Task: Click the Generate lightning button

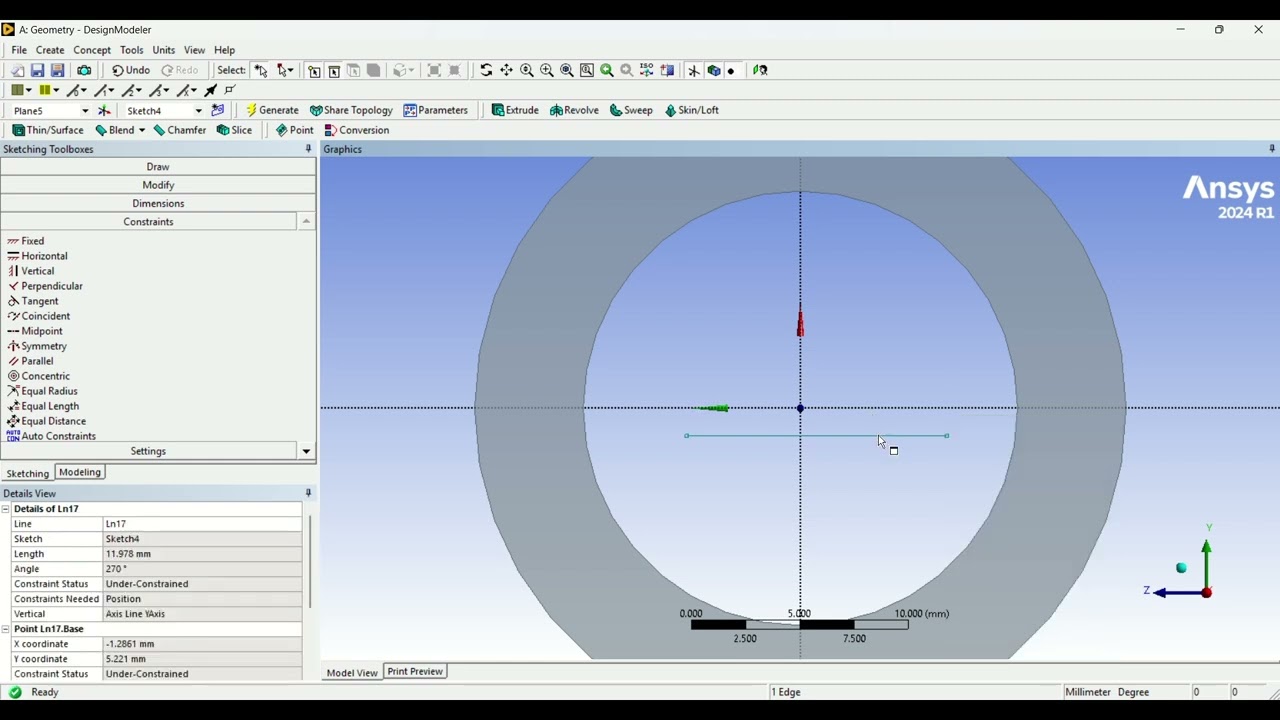Action: (x=272, y=110)
